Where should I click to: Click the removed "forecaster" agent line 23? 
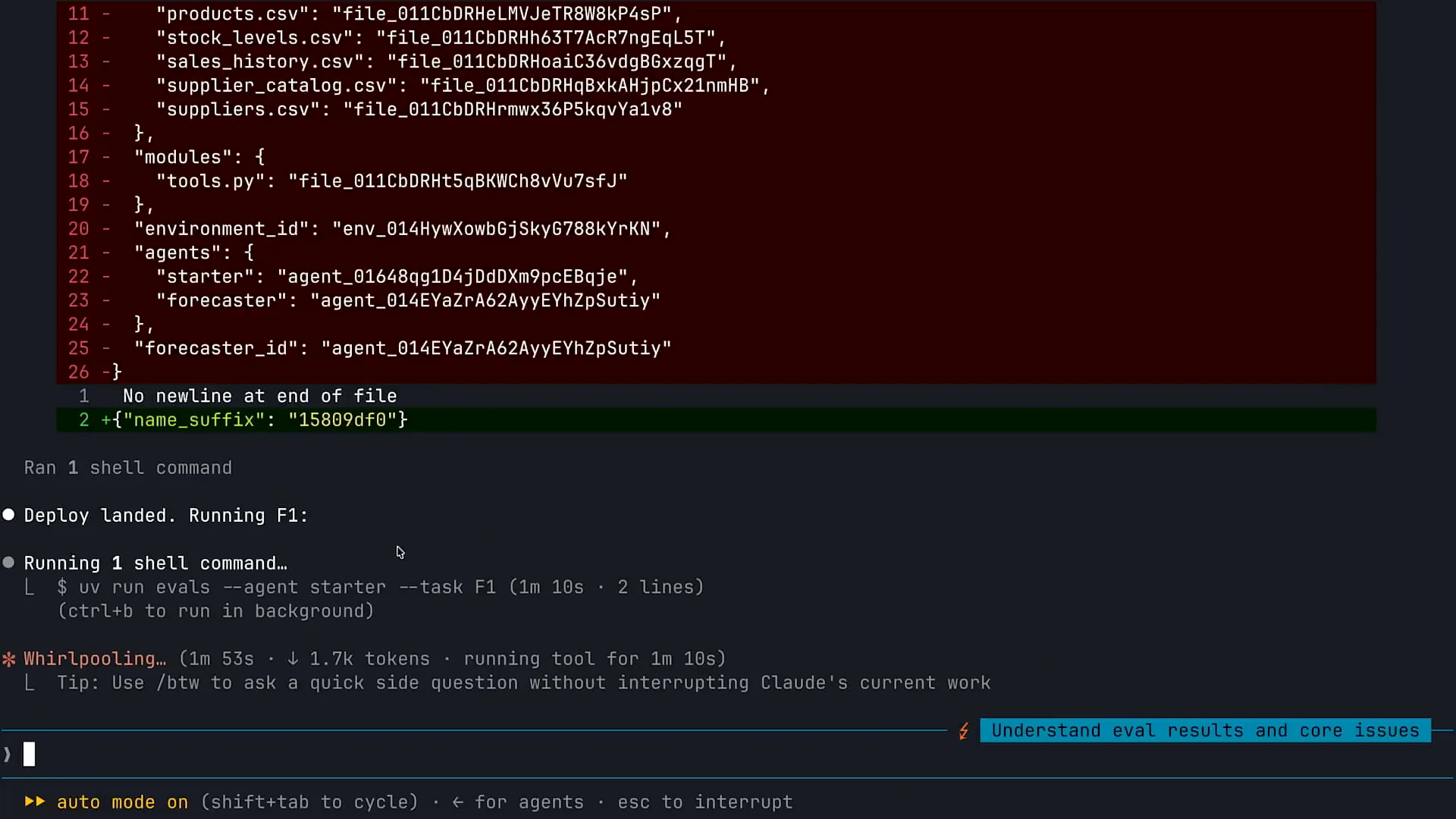point(716,300)
